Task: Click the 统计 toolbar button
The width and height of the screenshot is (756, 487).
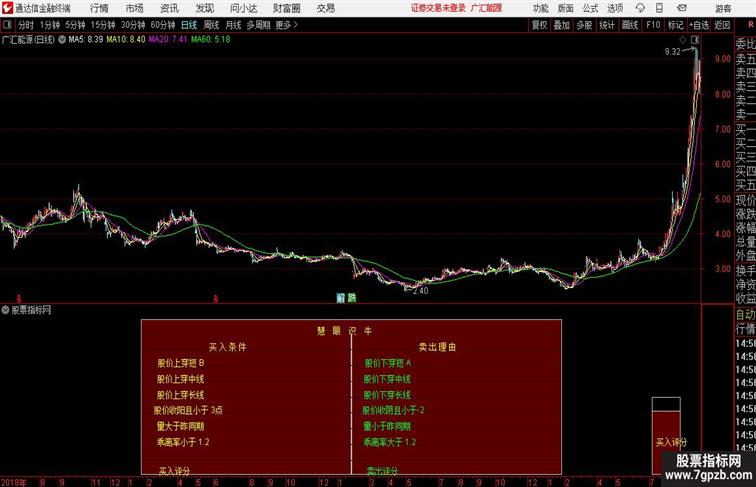Action: pos(607,25)
